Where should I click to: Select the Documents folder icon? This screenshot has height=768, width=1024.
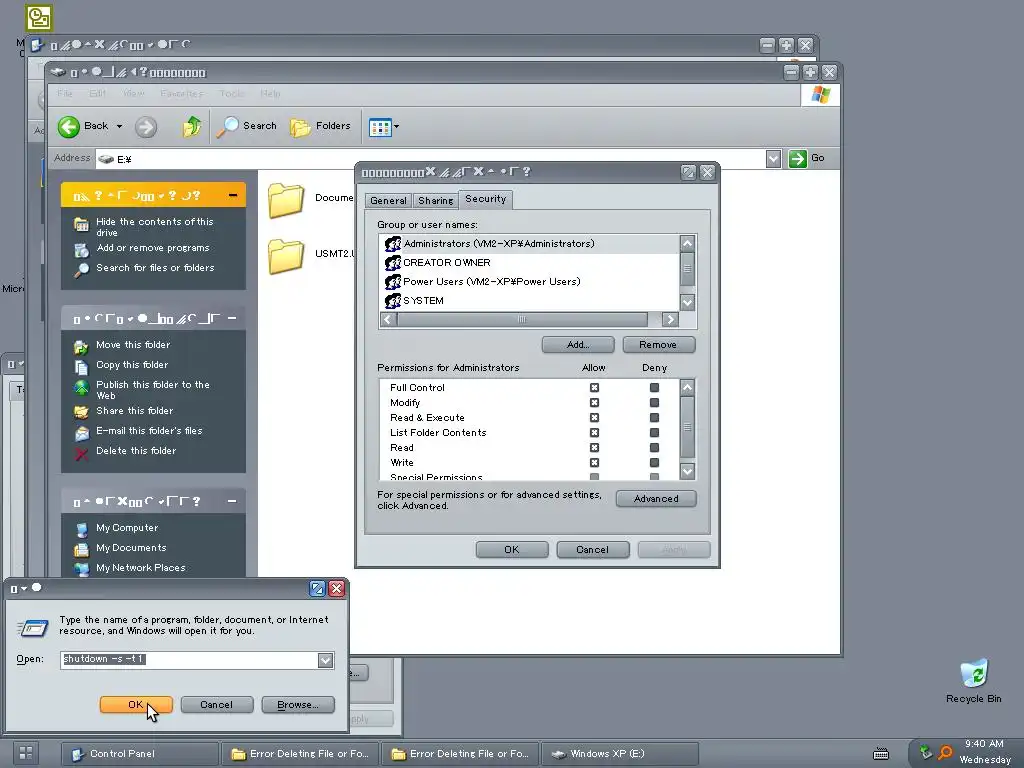pyautogui.click(x=286, y=200)
